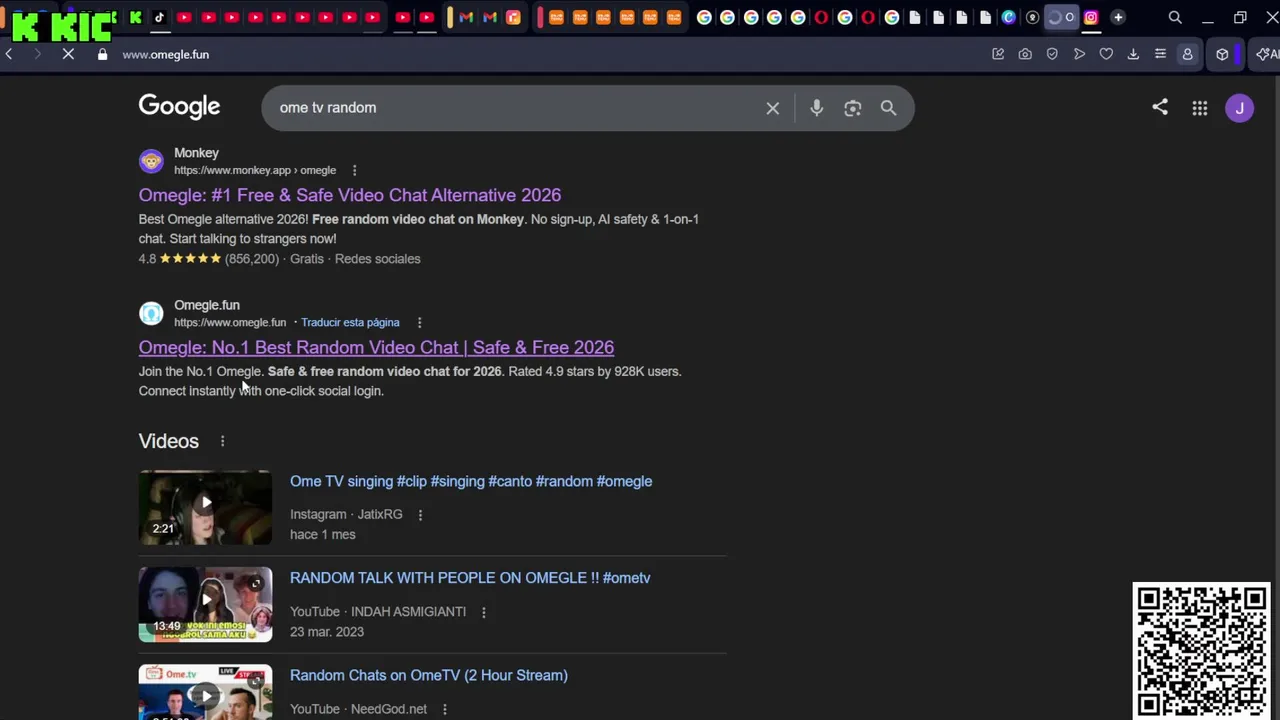Open Ome TV singing video link
The image size is (1280, 720).
coord(471,481)
